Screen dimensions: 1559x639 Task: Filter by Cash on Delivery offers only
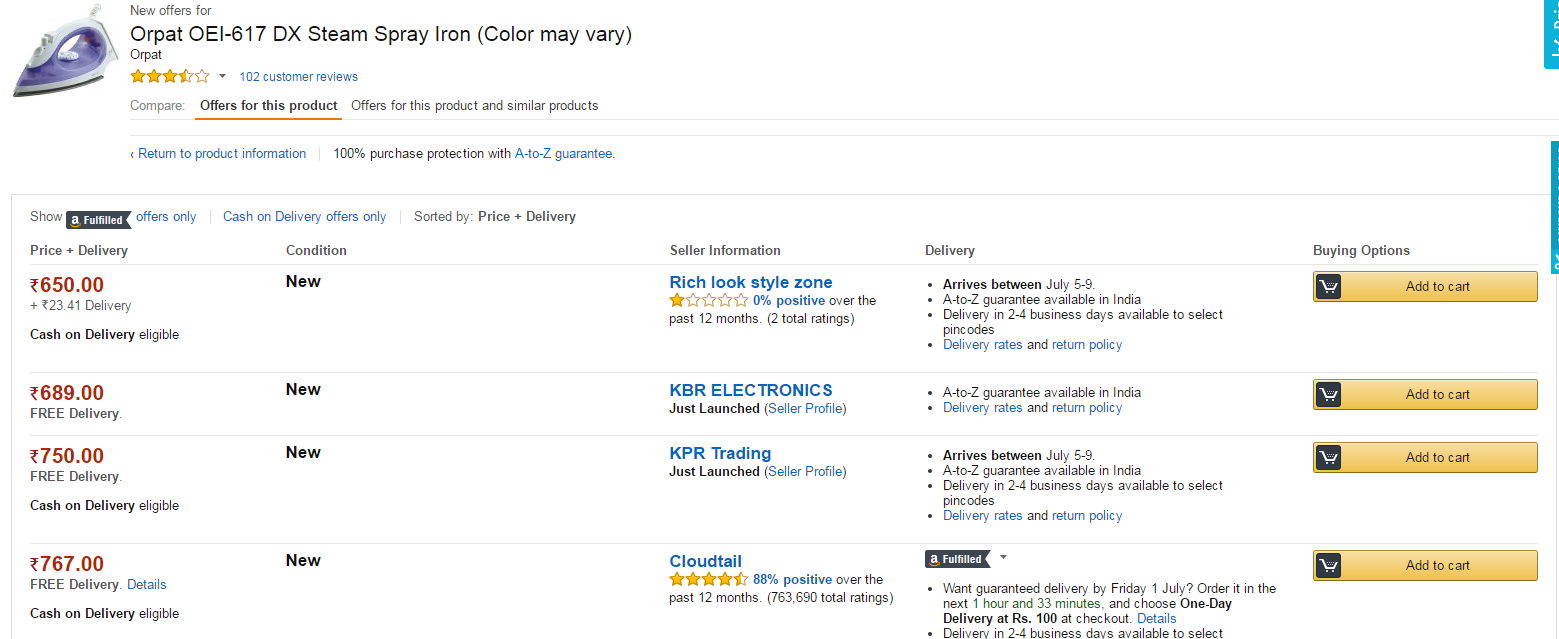tap(304, 216)
